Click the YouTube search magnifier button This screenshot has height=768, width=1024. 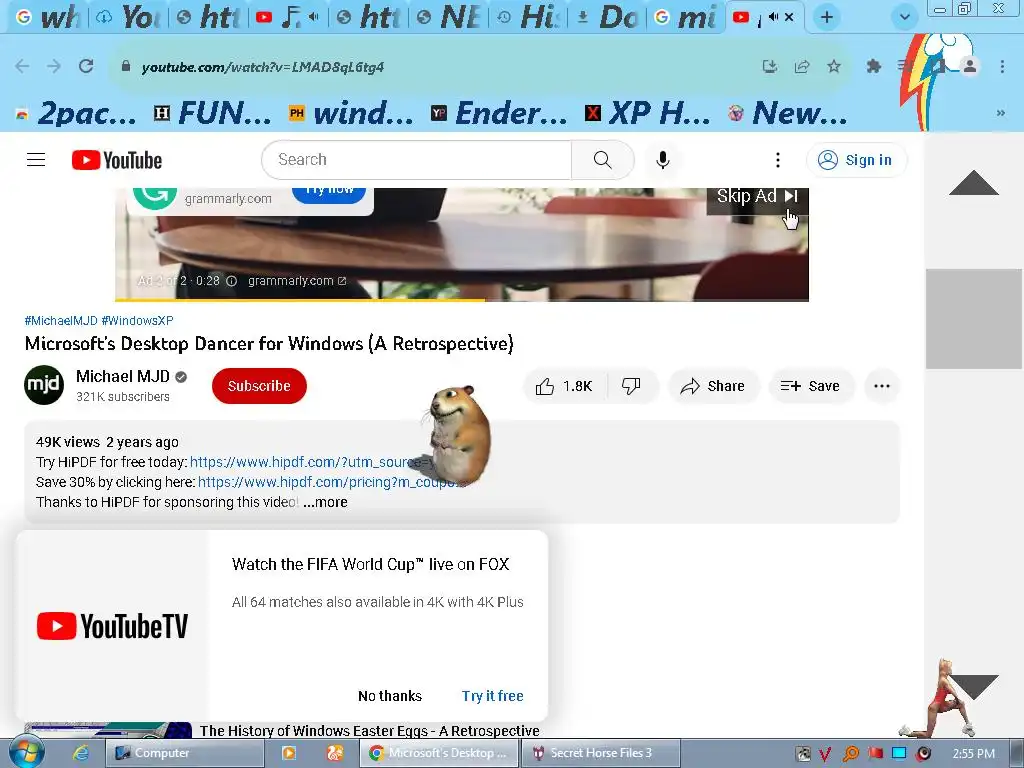pos(602,160)
